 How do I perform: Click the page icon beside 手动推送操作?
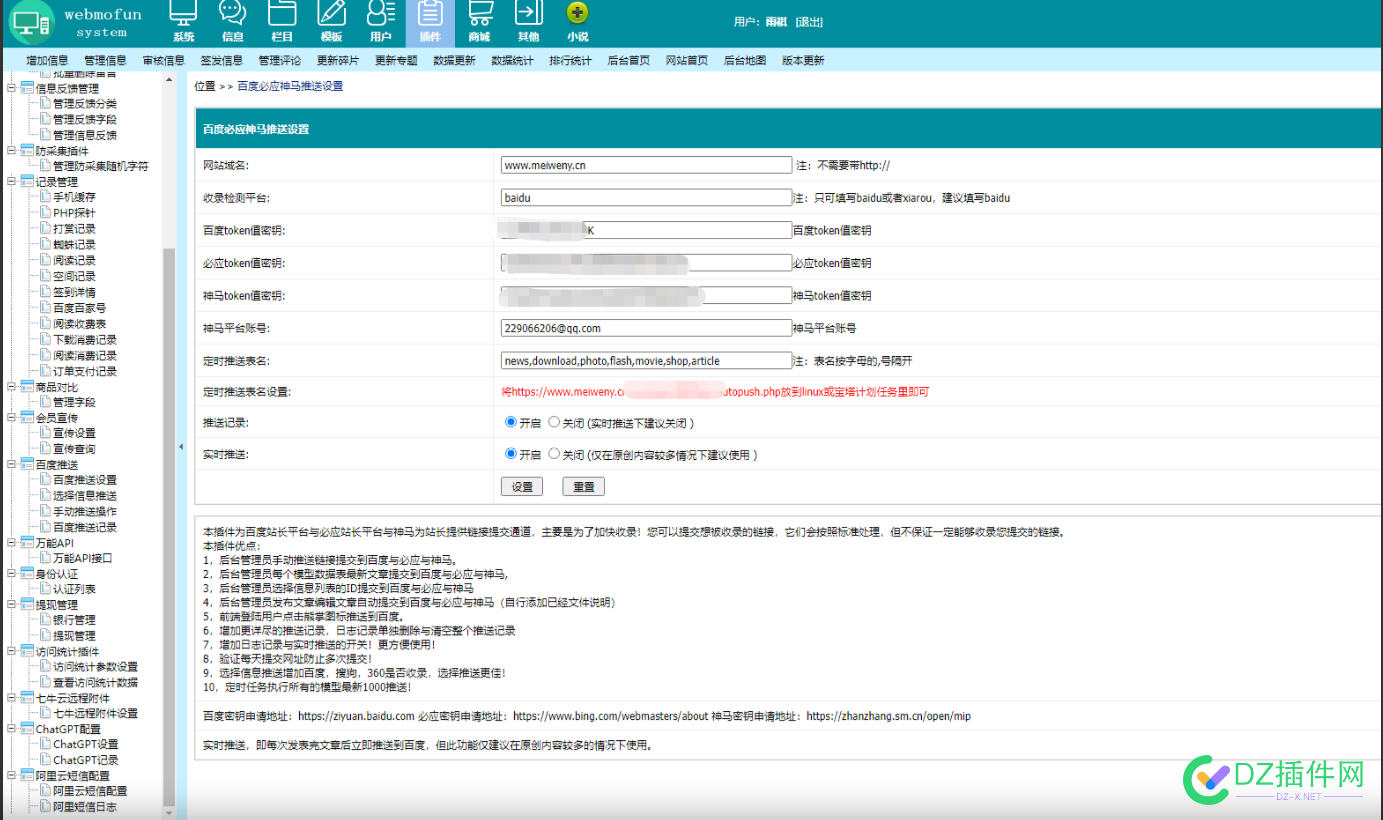click(45, 511)
